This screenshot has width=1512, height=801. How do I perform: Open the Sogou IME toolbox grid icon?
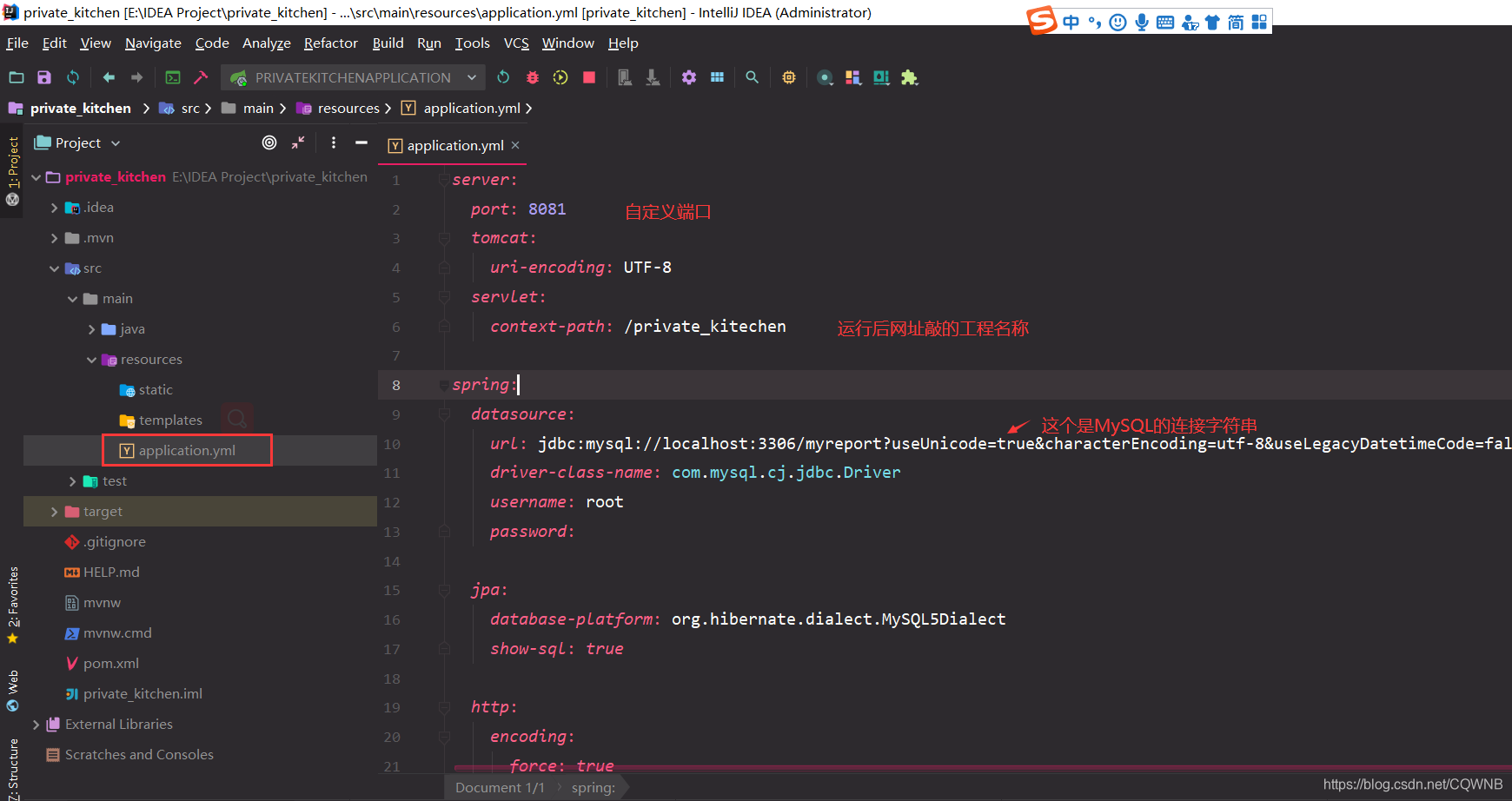(x=1259, y=23)
